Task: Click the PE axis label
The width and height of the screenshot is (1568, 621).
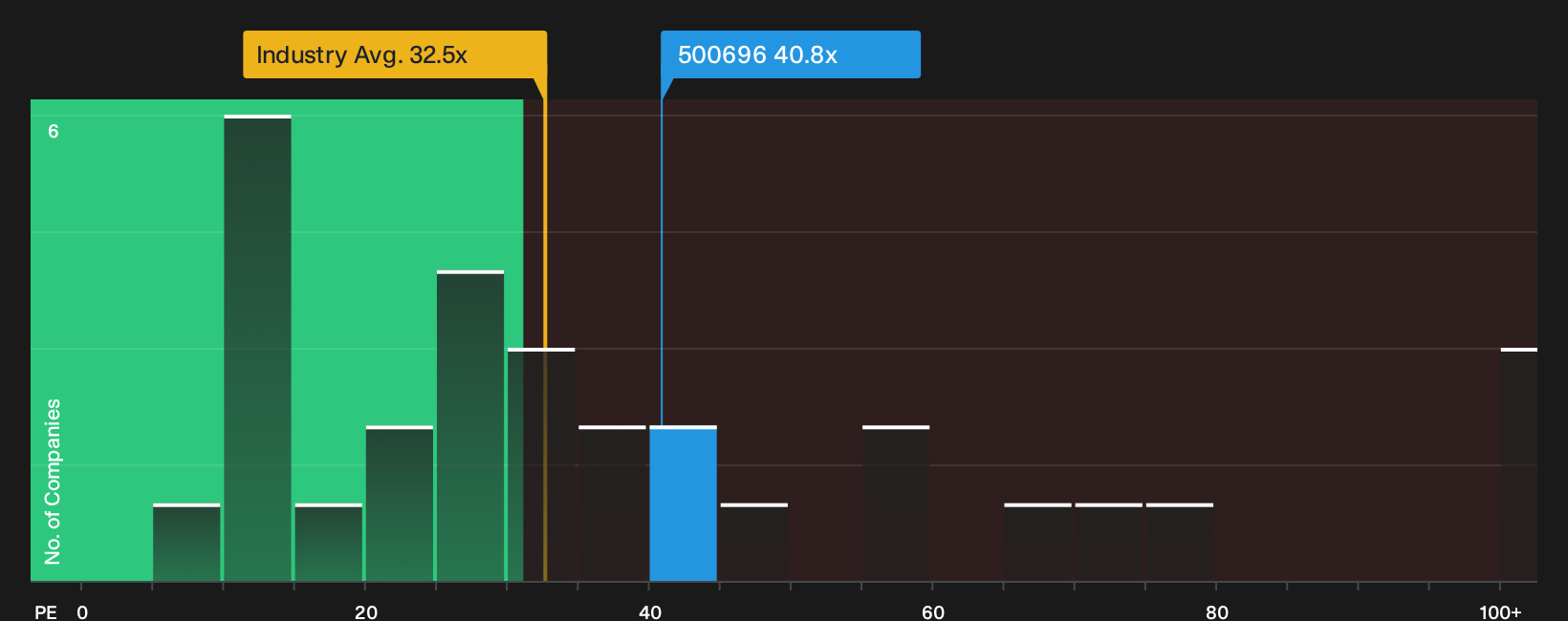Action: click(x=46, y=611)
